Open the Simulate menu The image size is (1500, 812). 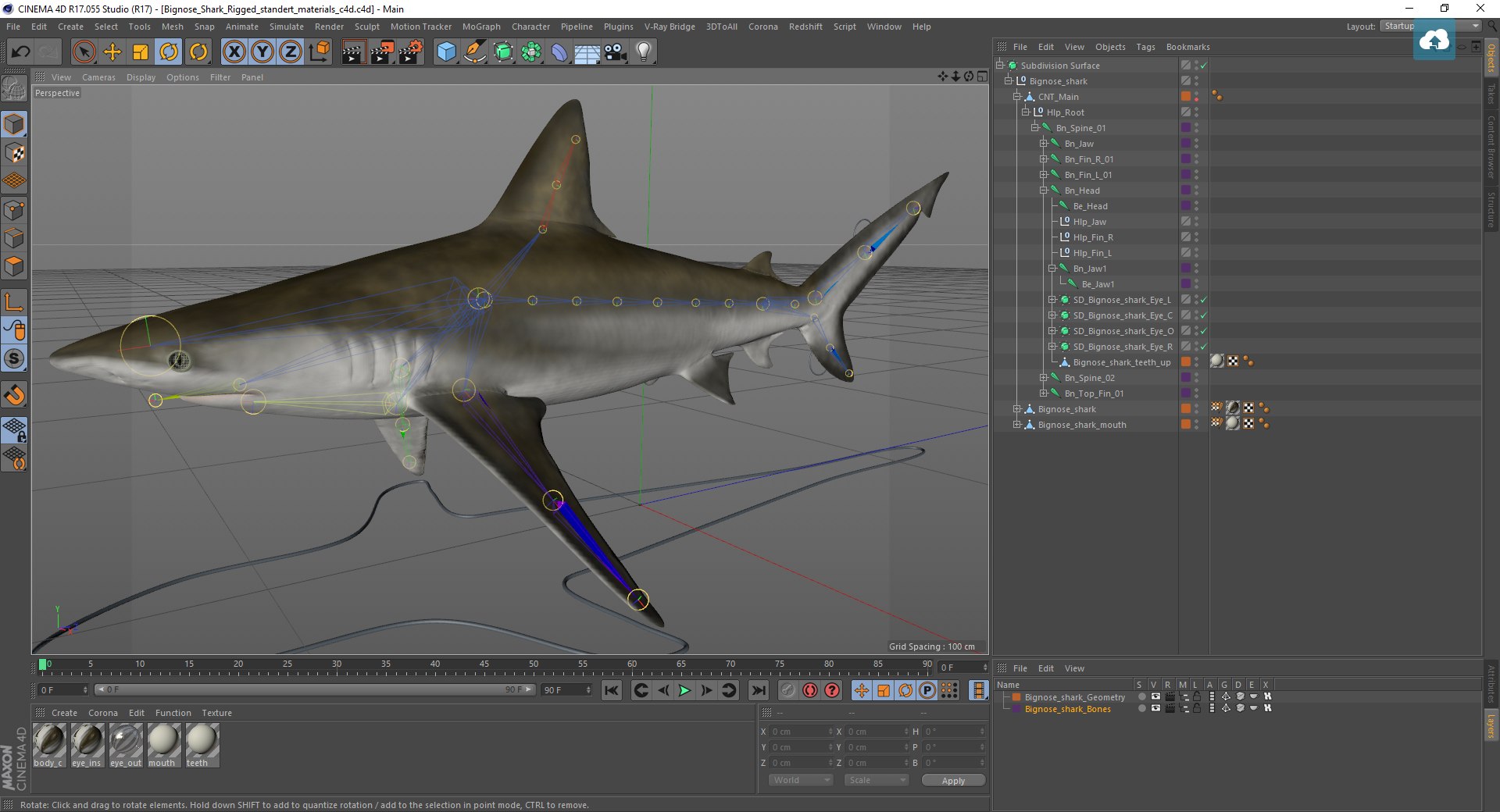(287, 27)
